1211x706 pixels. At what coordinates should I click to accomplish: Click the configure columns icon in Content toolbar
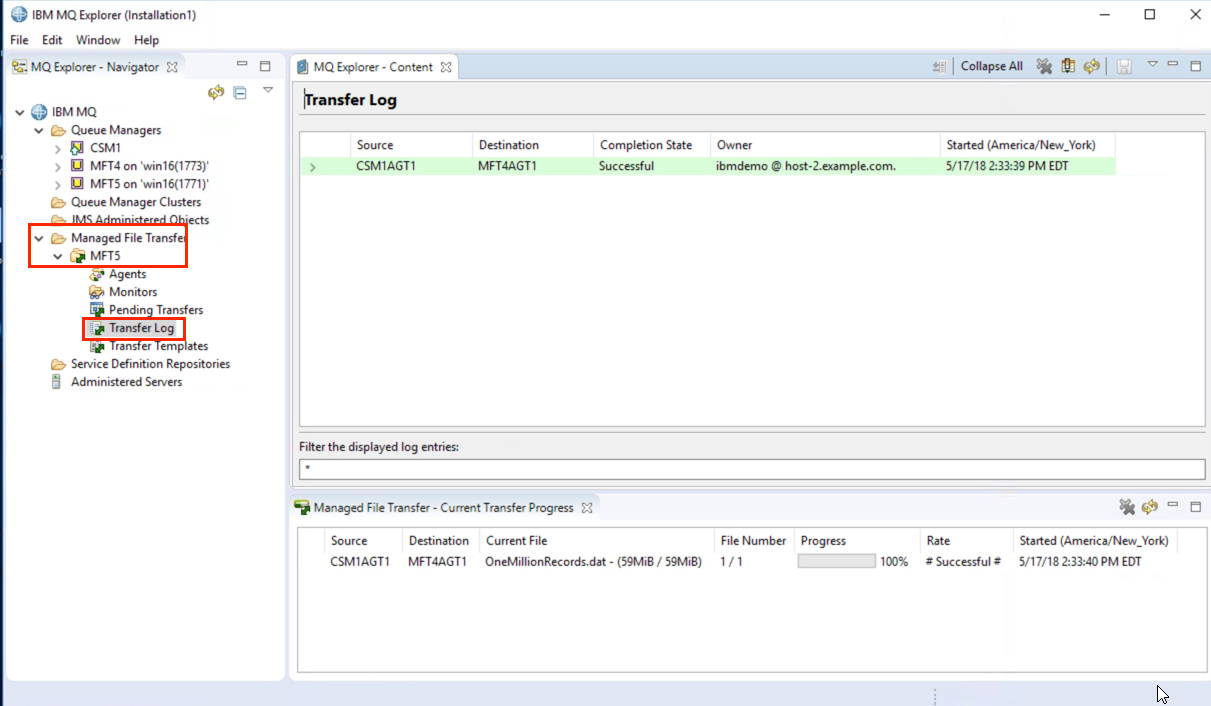click(1068, 66)
